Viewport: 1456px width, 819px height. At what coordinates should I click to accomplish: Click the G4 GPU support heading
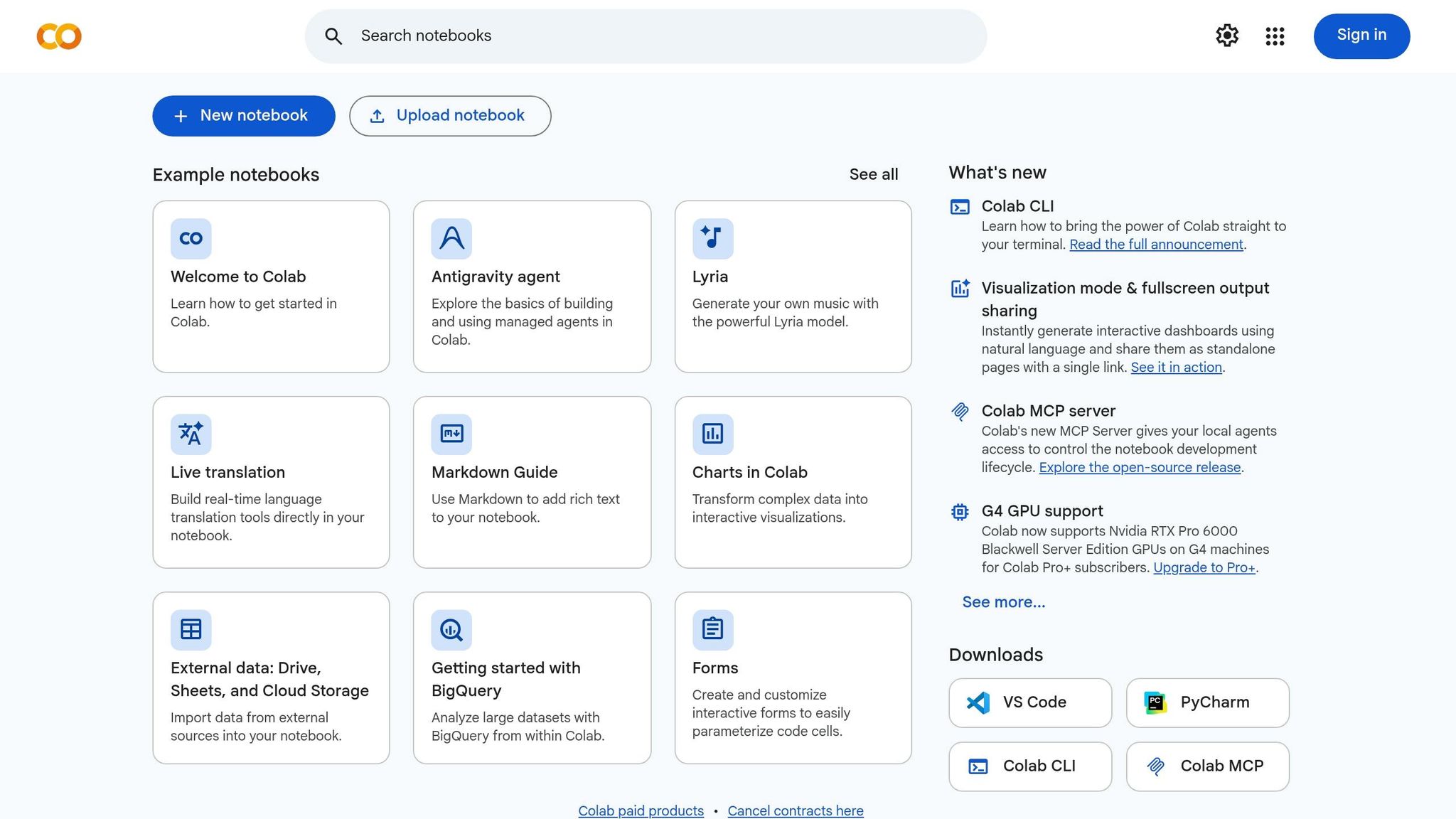(x=1042, y=511)
